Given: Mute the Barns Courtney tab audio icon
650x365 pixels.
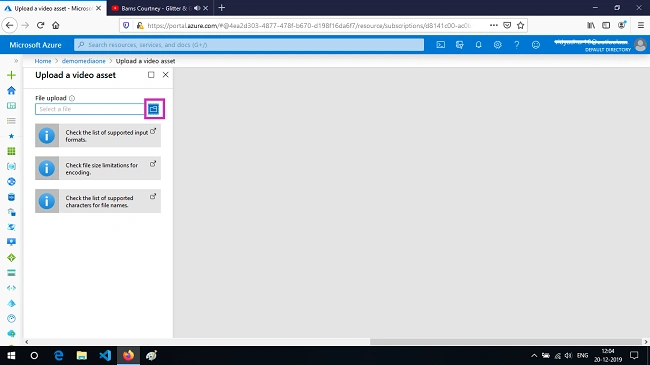Looking at the screenshot, I should click(x=197, y=8).
